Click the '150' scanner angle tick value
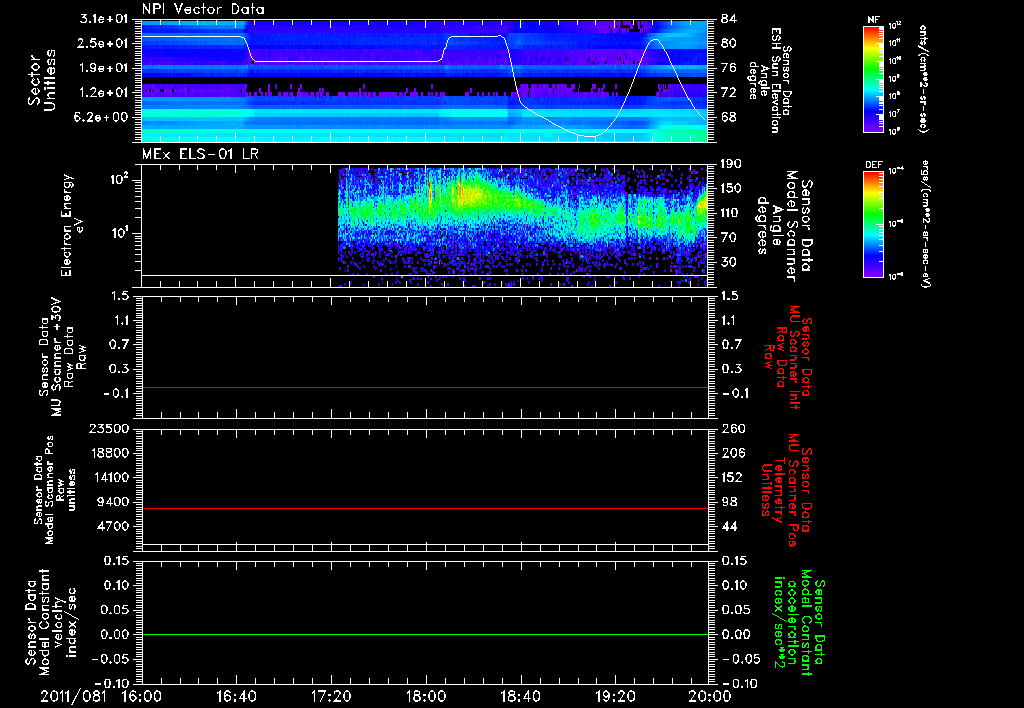Viewport: 1024px width, 708px height. point(732,188)
